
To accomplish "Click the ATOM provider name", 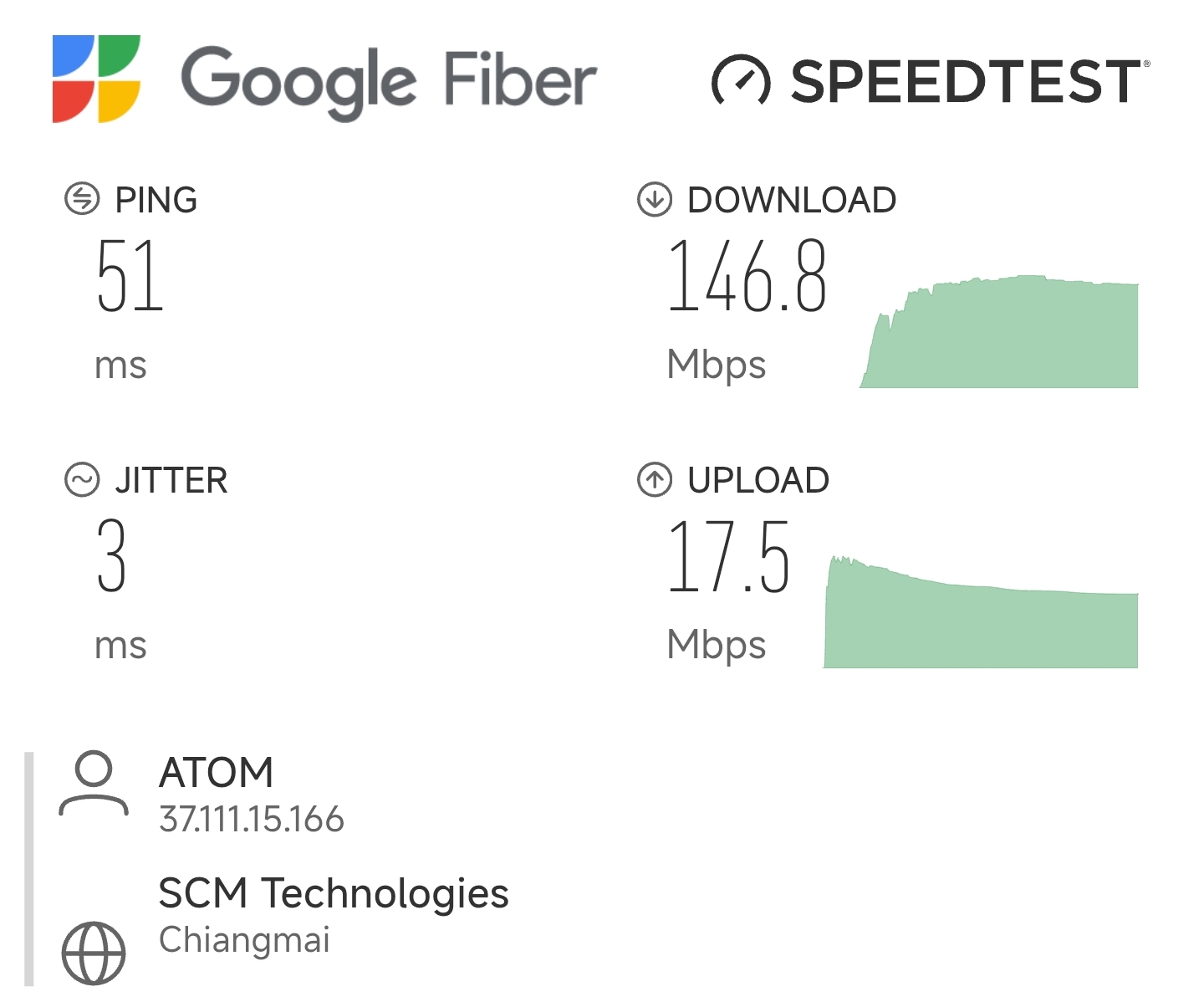I will coord(217,772).
